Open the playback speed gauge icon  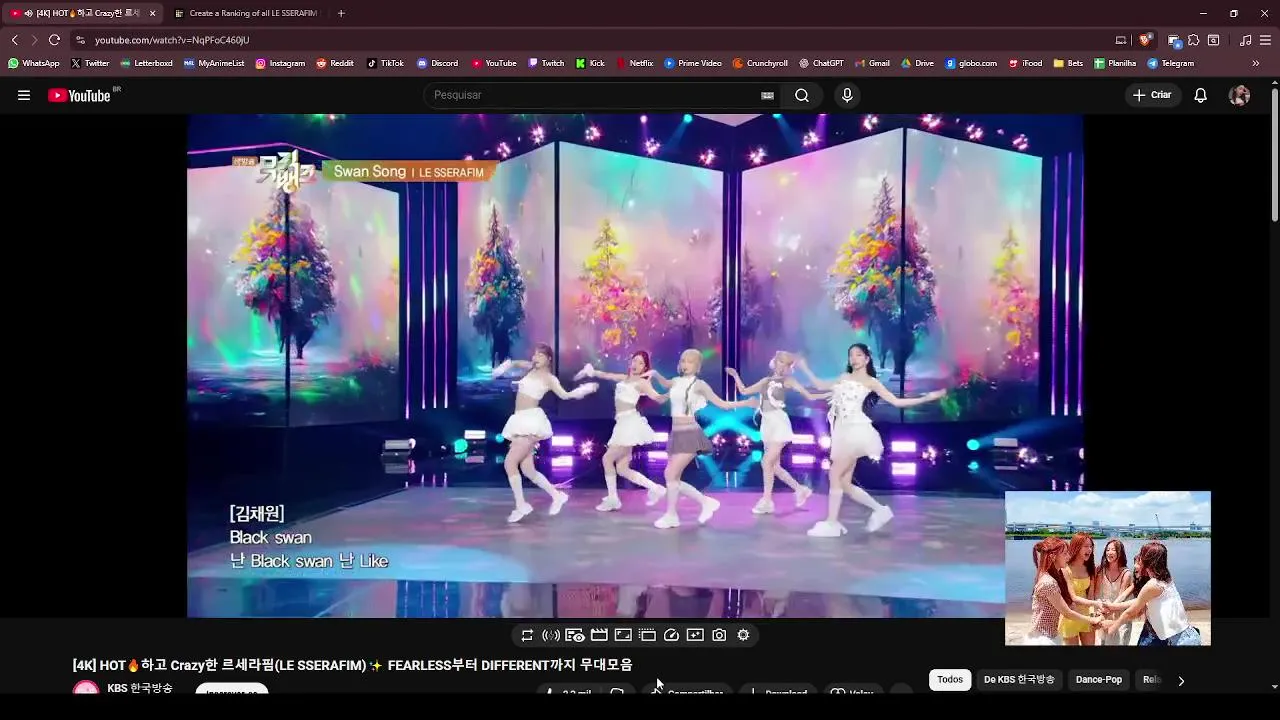click(671, 635)
